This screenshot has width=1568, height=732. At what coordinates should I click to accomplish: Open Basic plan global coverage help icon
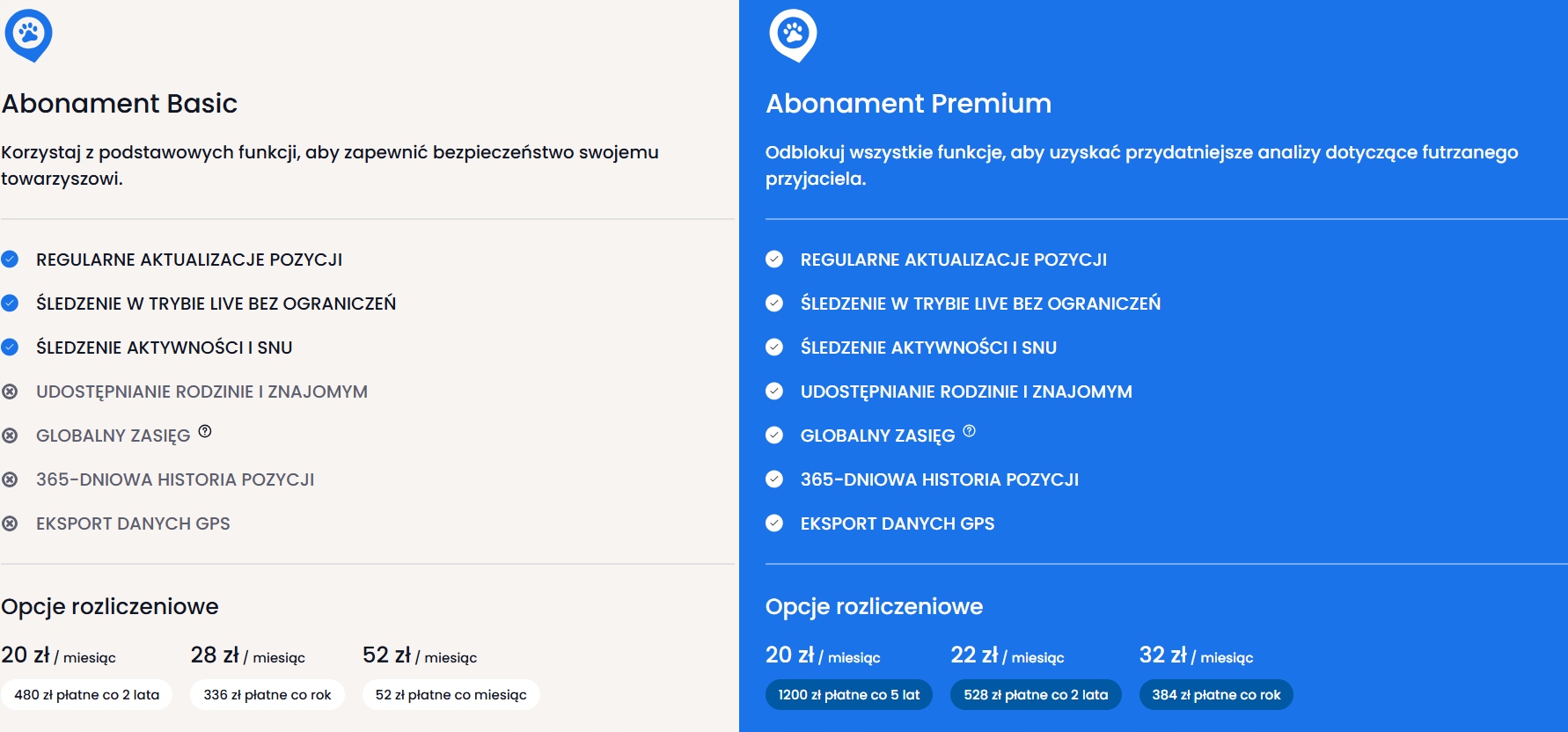205,431
